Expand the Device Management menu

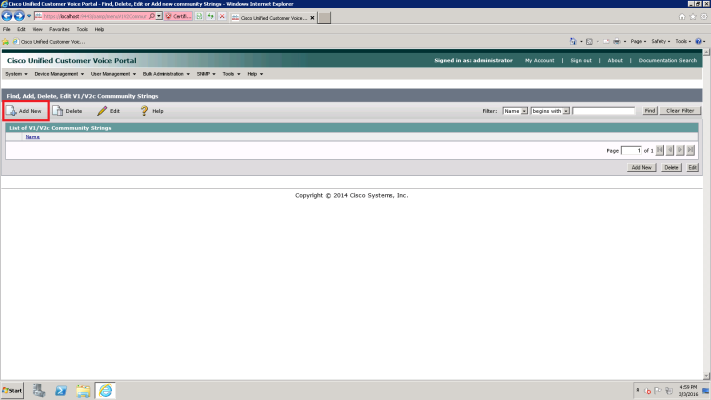[59, 74]
